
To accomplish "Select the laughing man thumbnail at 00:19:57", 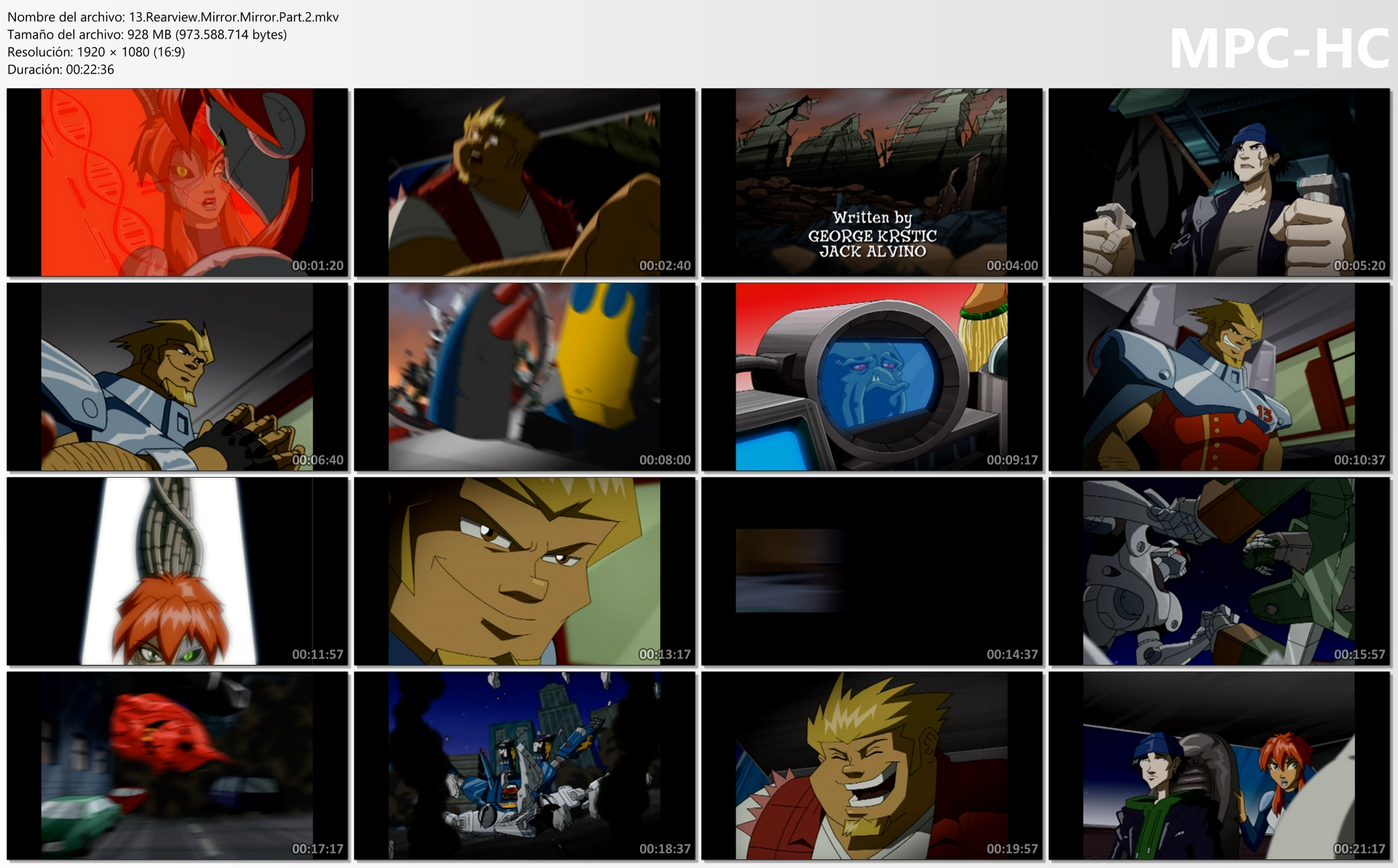I will click(x=872, y=765).
